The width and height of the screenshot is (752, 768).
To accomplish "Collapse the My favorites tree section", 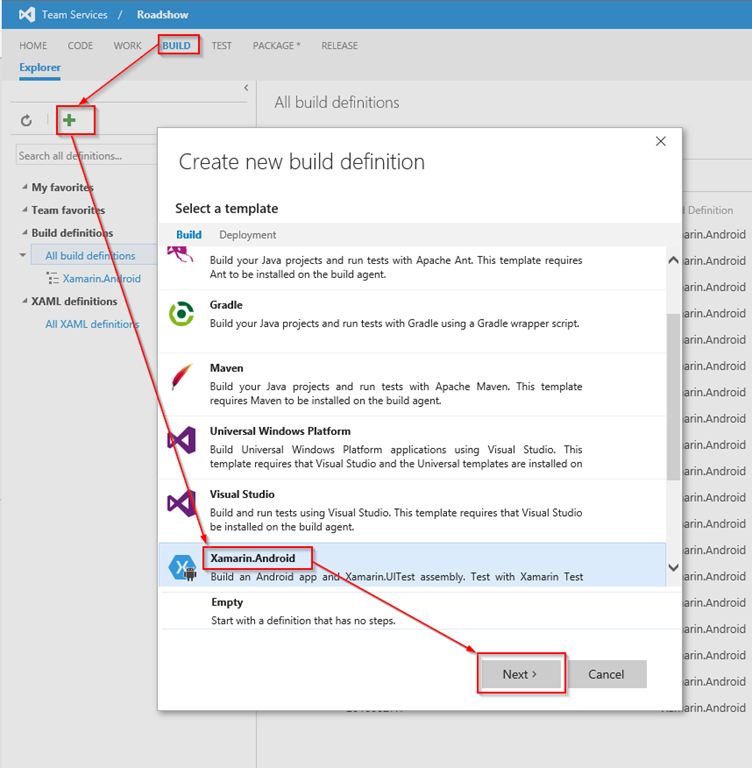I will [x=25, y=187].
